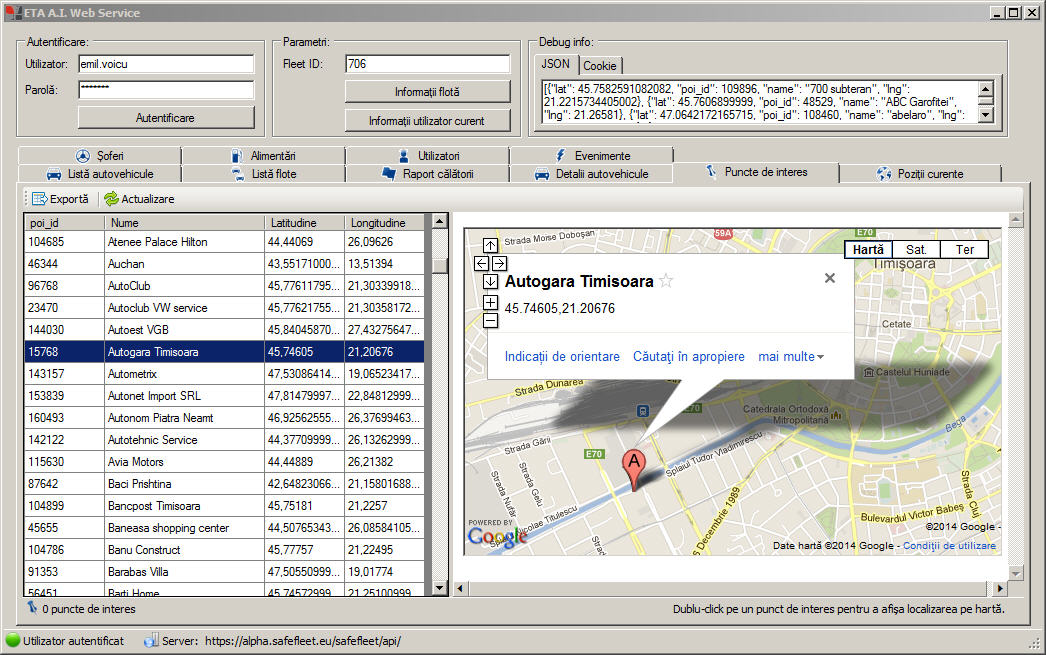Select the Puncte de interes tab

pos(756,172)
